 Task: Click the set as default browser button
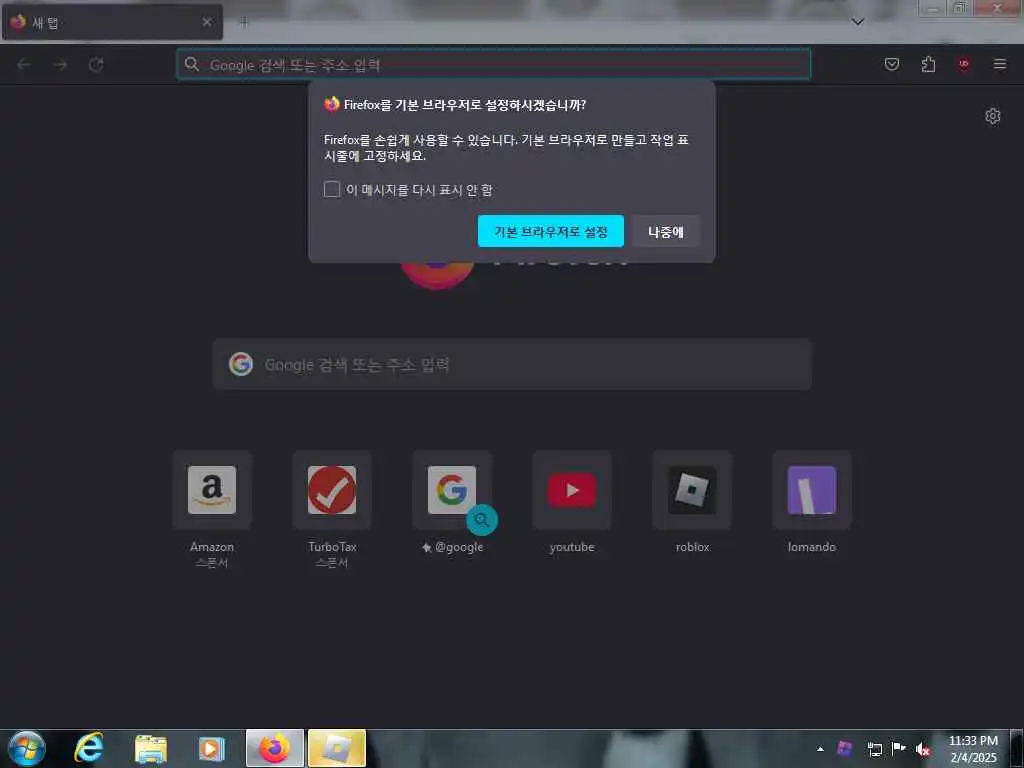551,231
